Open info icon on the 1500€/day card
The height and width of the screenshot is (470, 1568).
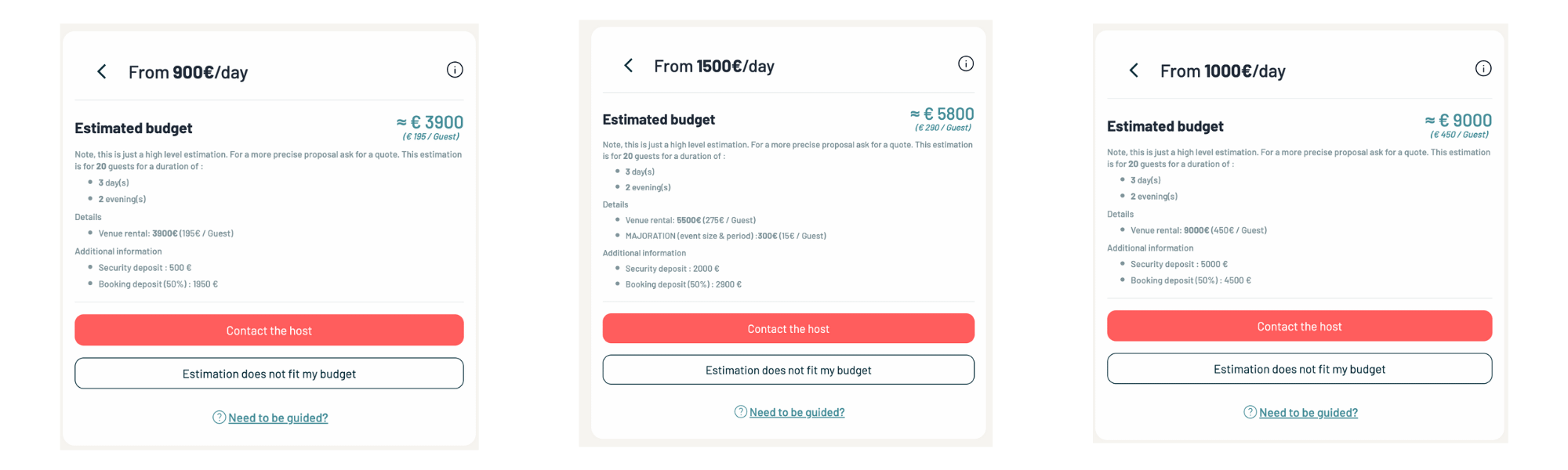click(966, 63)
